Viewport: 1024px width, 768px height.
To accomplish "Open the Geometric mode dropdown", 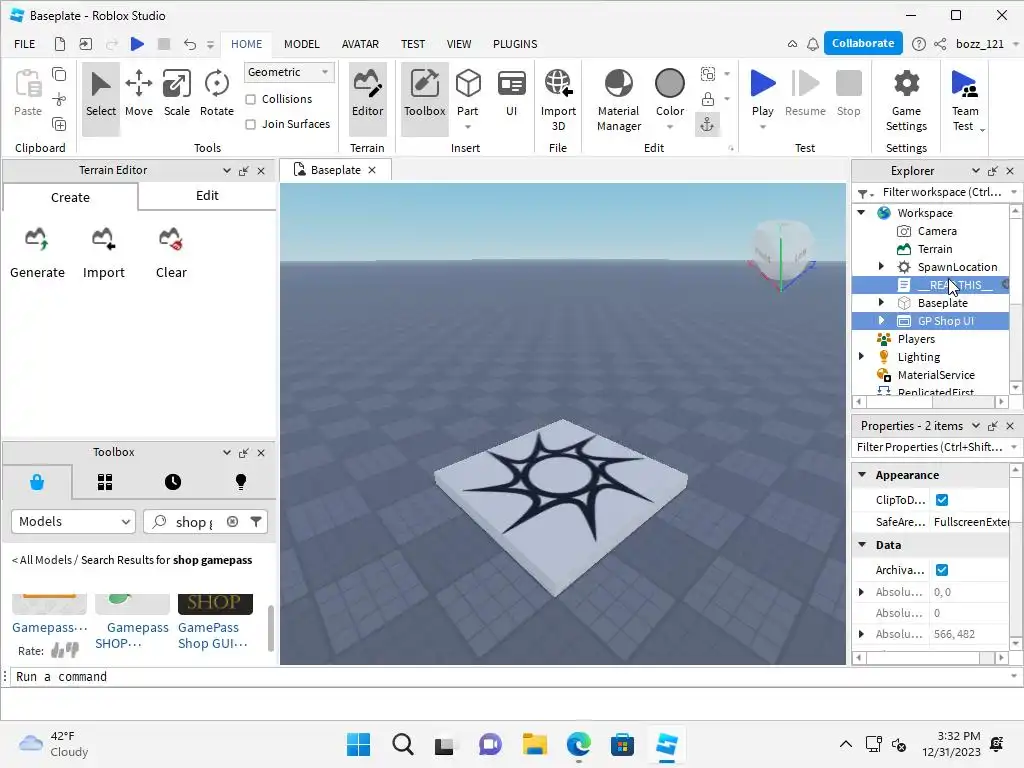I will tap(289, 72).
